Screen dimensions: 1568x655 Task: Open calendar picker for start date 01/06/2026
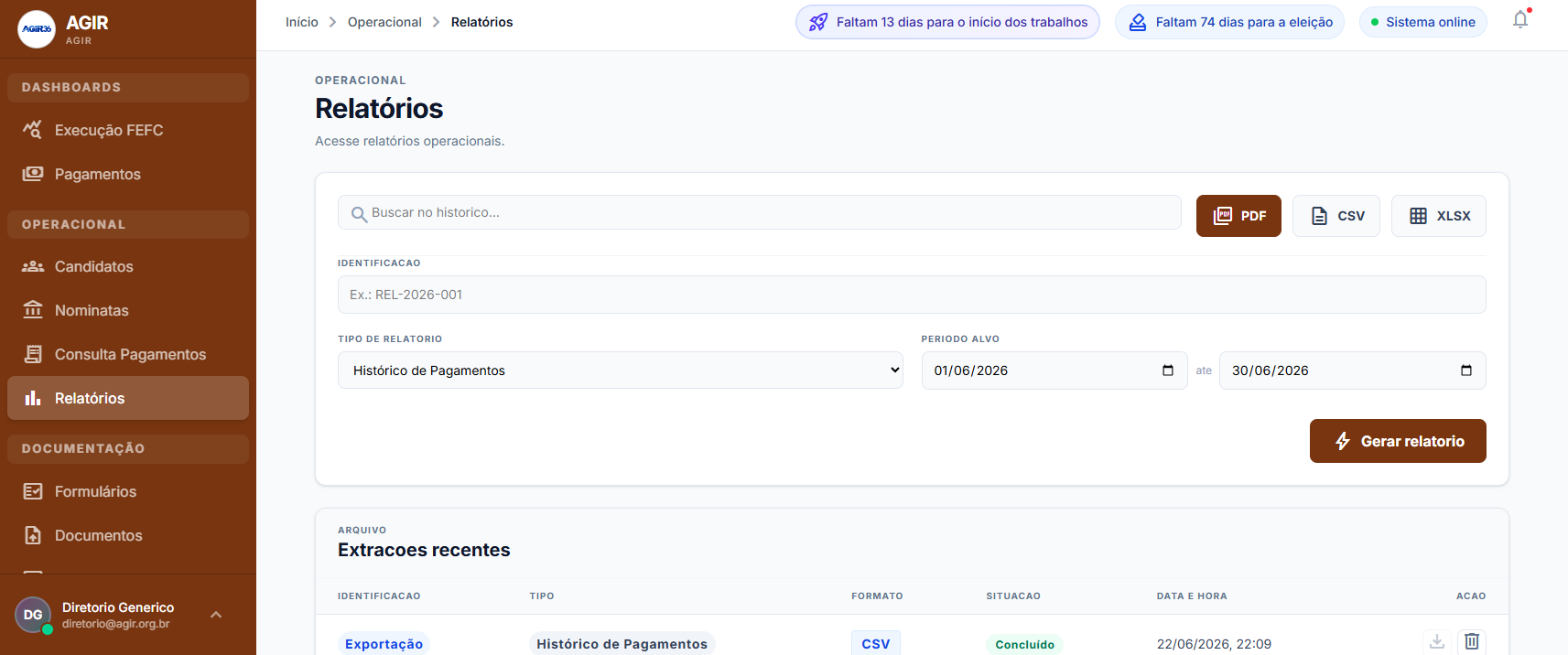pyautogui.click(x=1168, y=370)
